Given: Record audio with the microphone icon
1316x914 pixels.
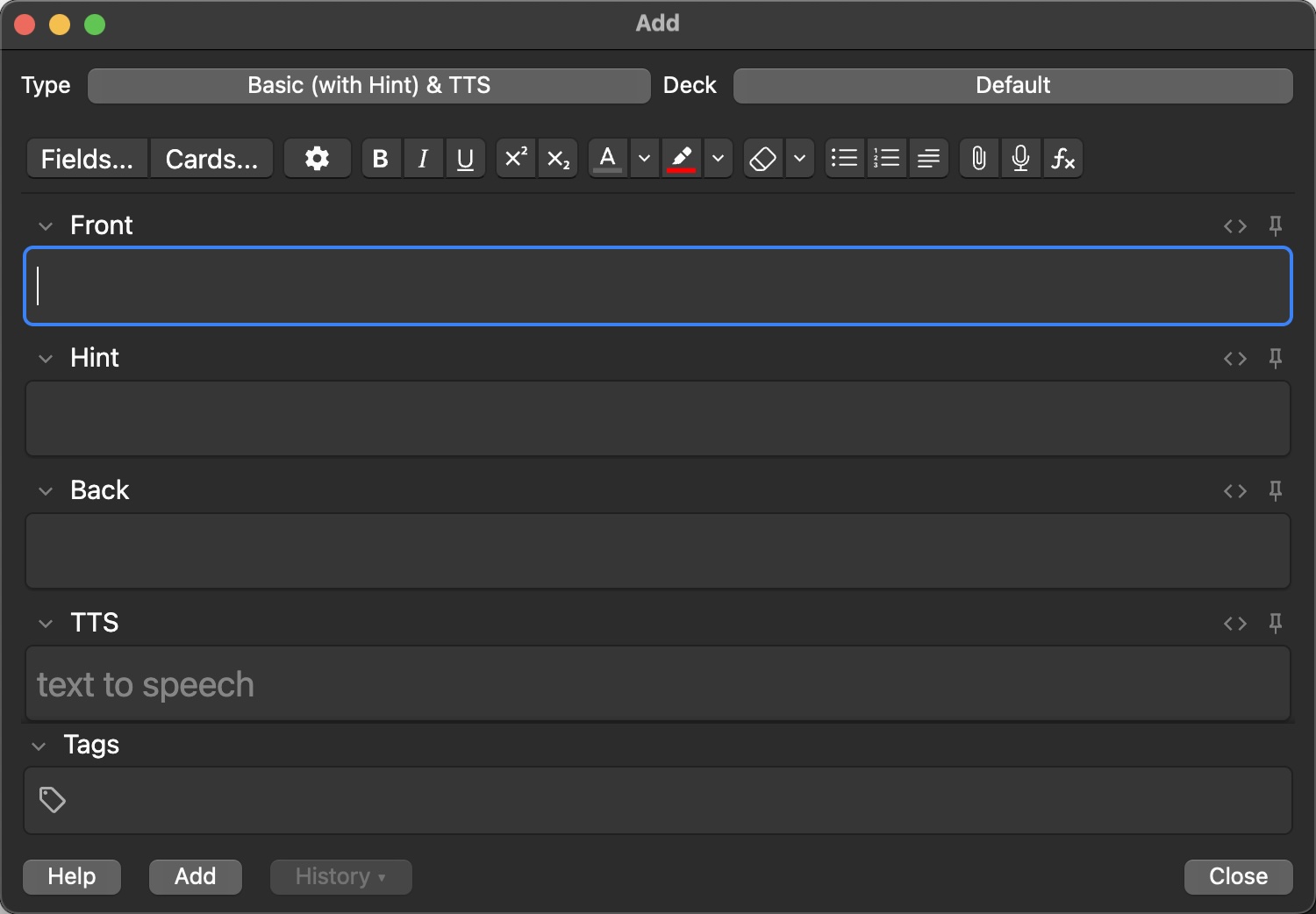Looking at the screenshot, I should click(1020, 159).
